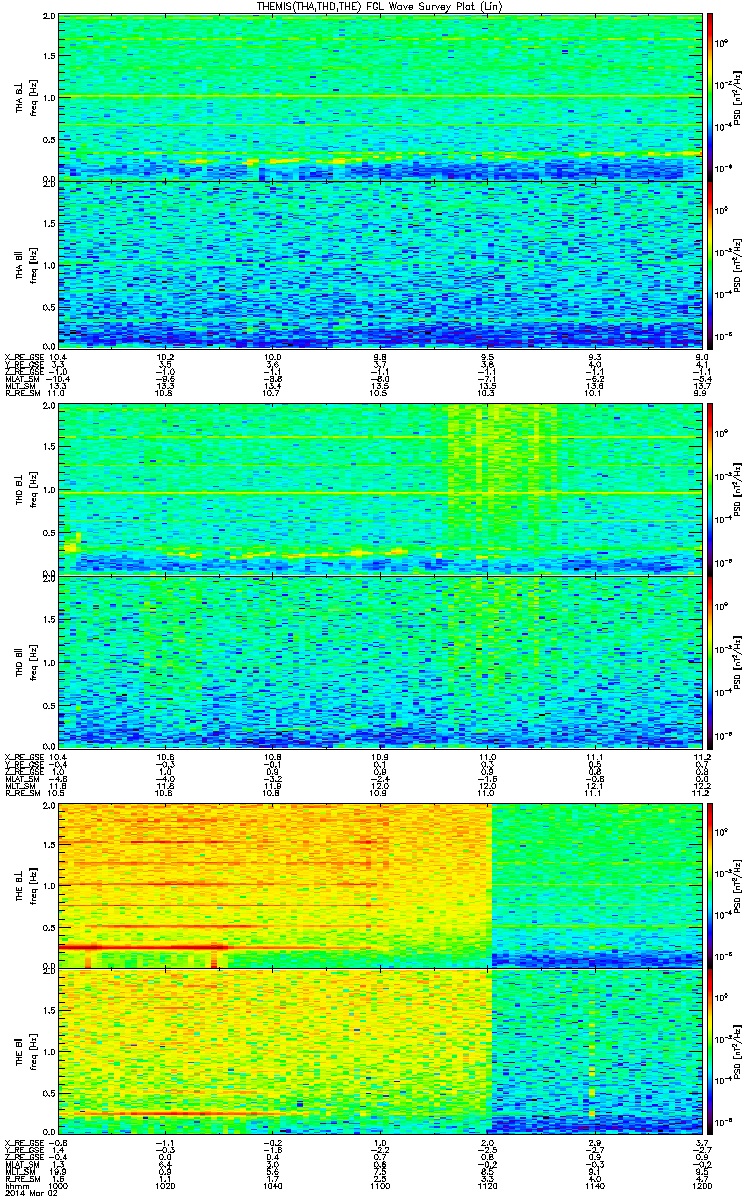Click the 1.5 frequency tick of THE B-perpendicular panel
This screenshot has width=750, height=1200.
tap(49, 844)
